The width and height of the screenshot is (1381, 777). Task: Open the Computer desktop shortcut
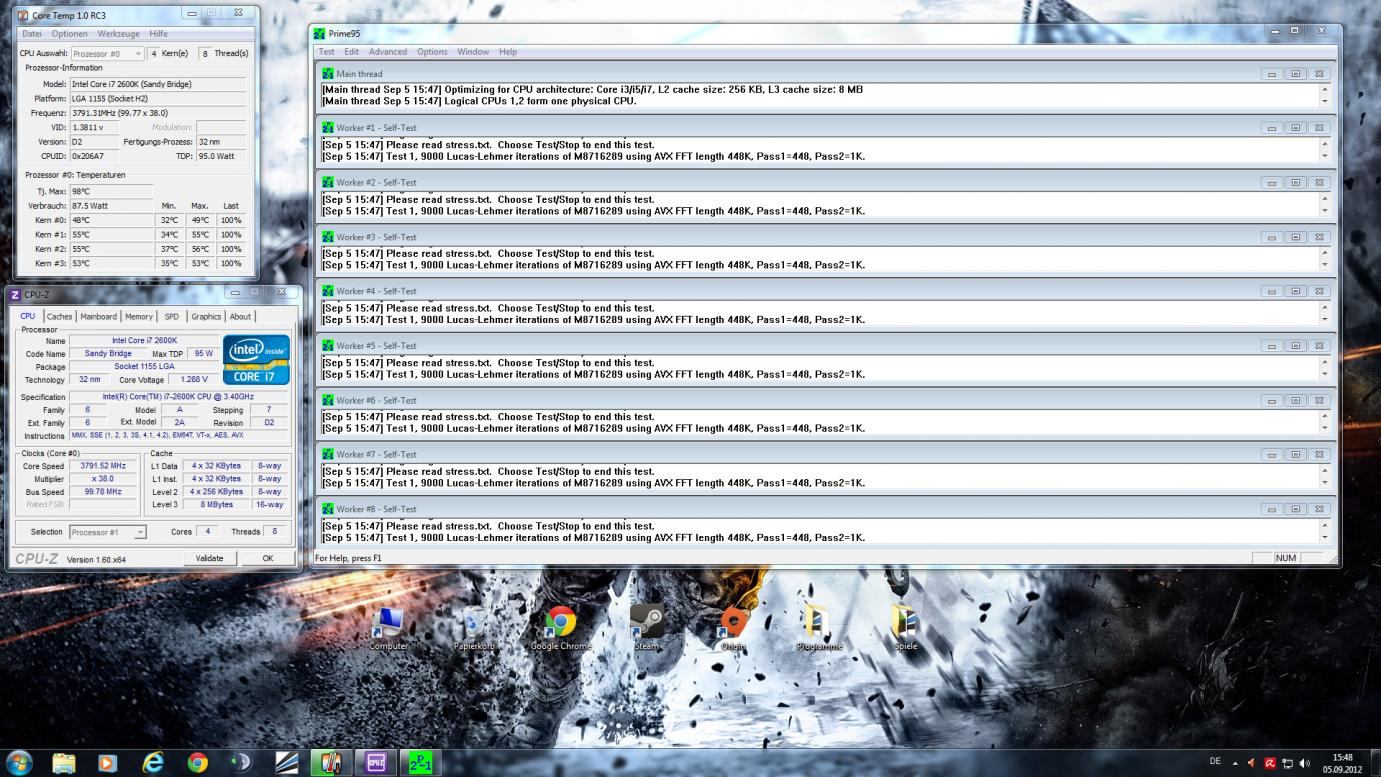(x=388, y=627)
